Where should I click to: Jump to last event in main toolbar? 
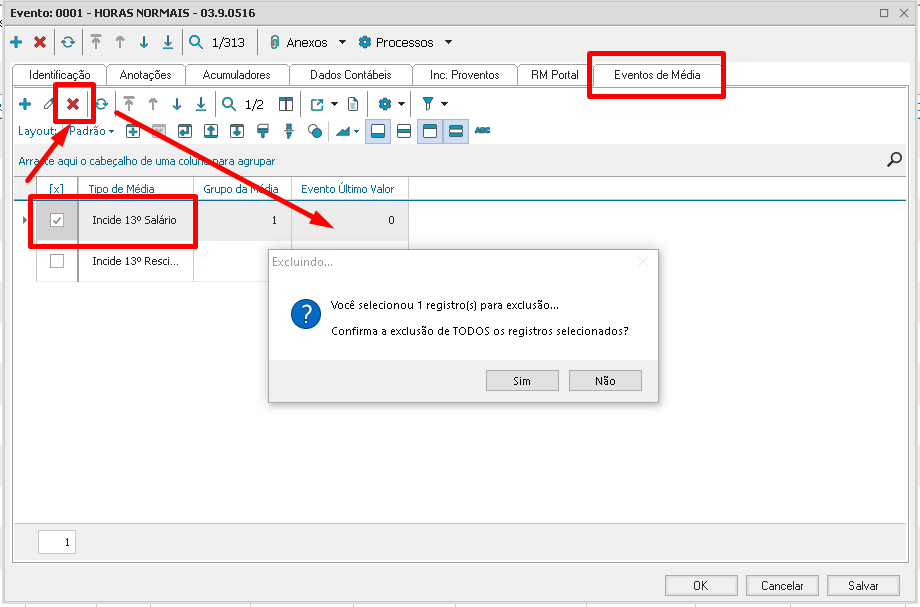(168, 42)
